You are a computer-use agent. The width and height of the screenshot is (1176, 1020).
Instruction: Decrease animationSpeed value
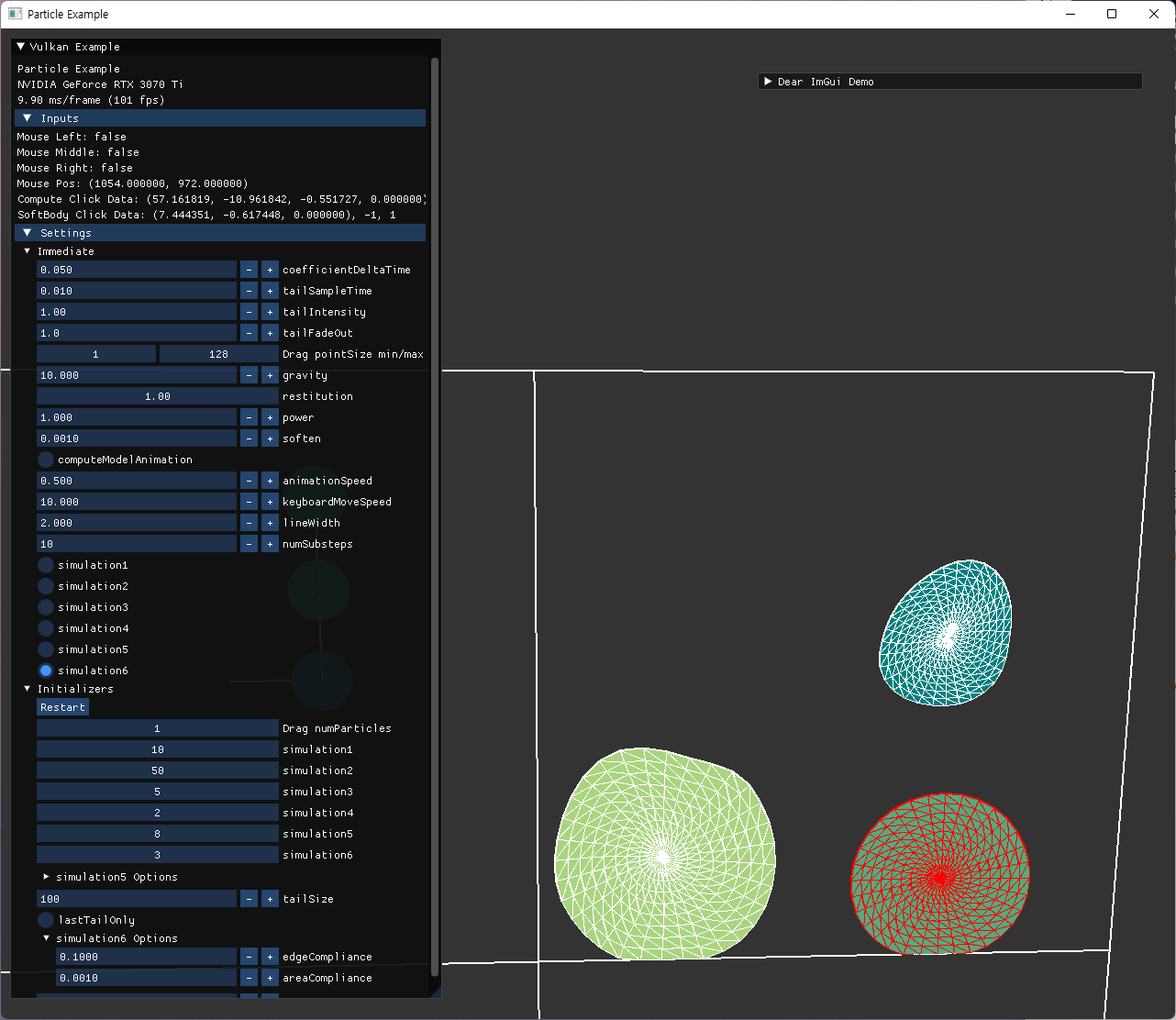click(249, 481)
